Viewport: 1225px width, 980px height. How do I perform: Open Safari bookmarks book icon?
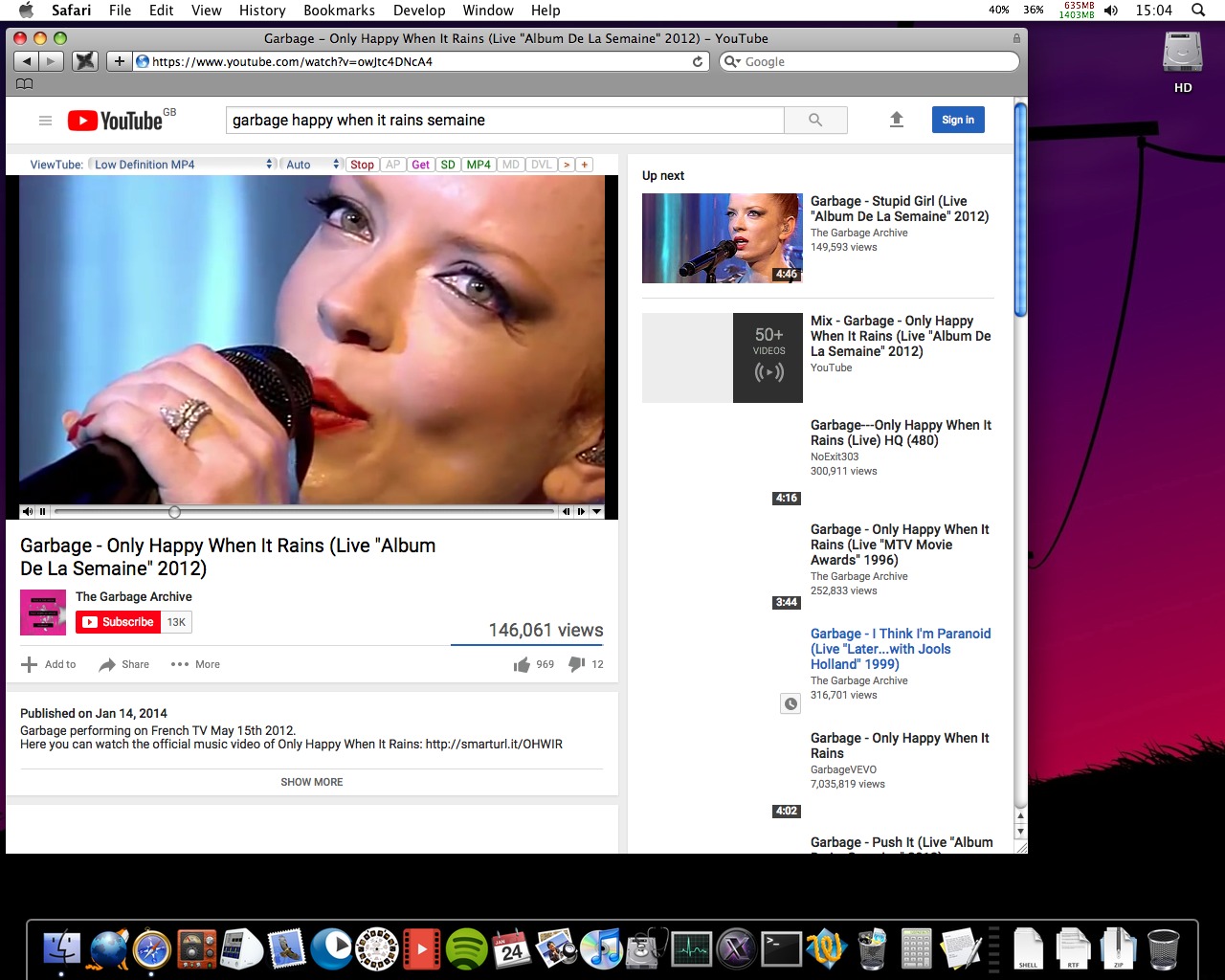25,84
